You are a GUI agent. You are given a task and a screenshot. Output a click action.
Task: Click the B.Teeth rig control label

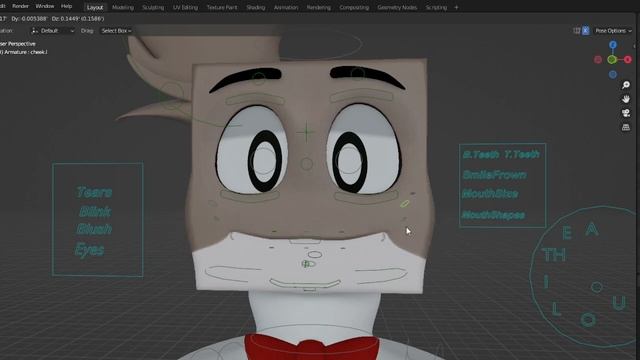pyautogui.click(x=481, y=155)
